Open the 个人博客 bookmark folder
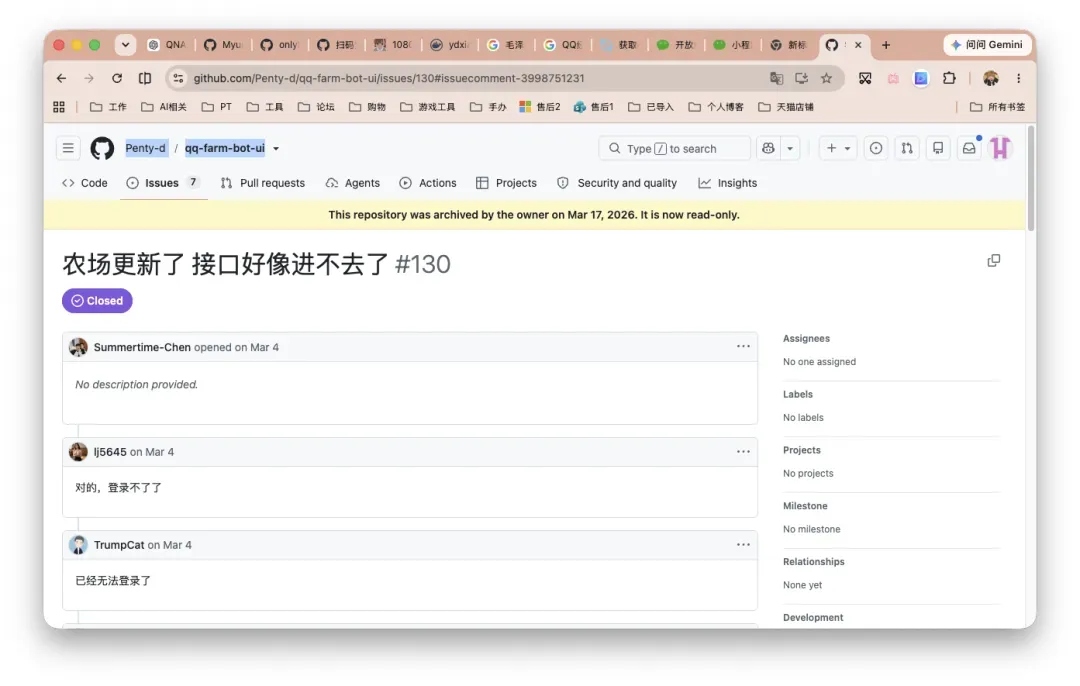 [x=716, y=107]
